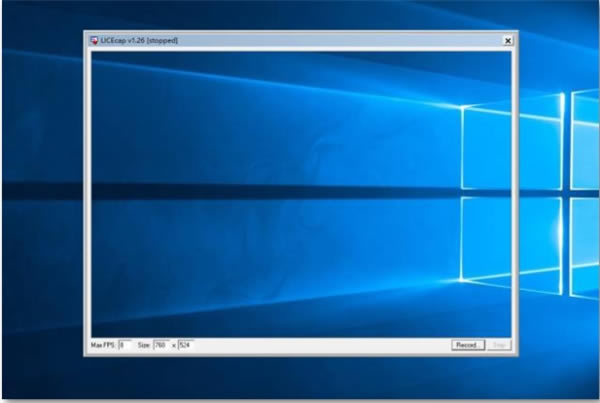This screenshot has width=600, height=403.
Task: Close the LICEcap window
Action: click(x=507, y=40)
